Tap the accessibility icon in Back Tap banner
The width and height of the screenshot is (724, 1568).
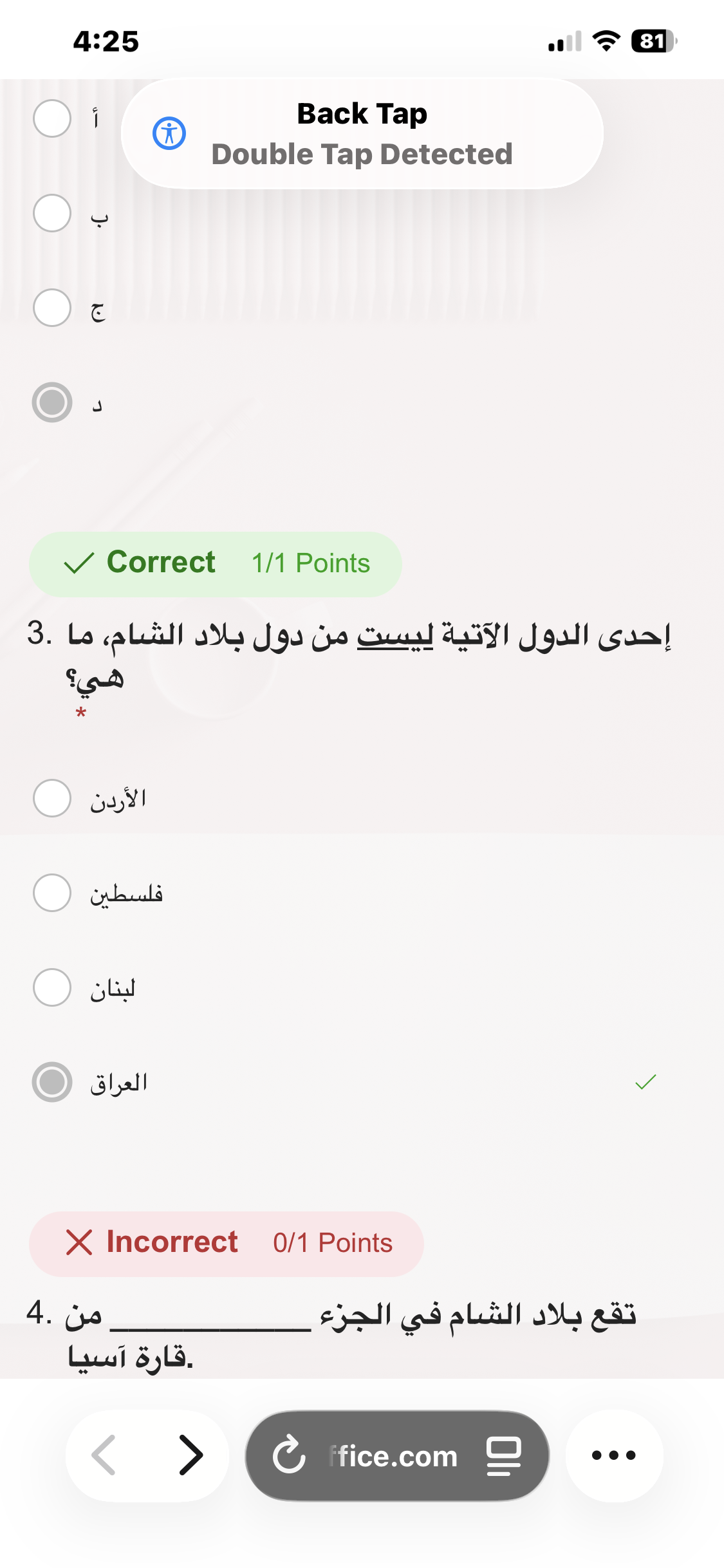coord(169,134)
